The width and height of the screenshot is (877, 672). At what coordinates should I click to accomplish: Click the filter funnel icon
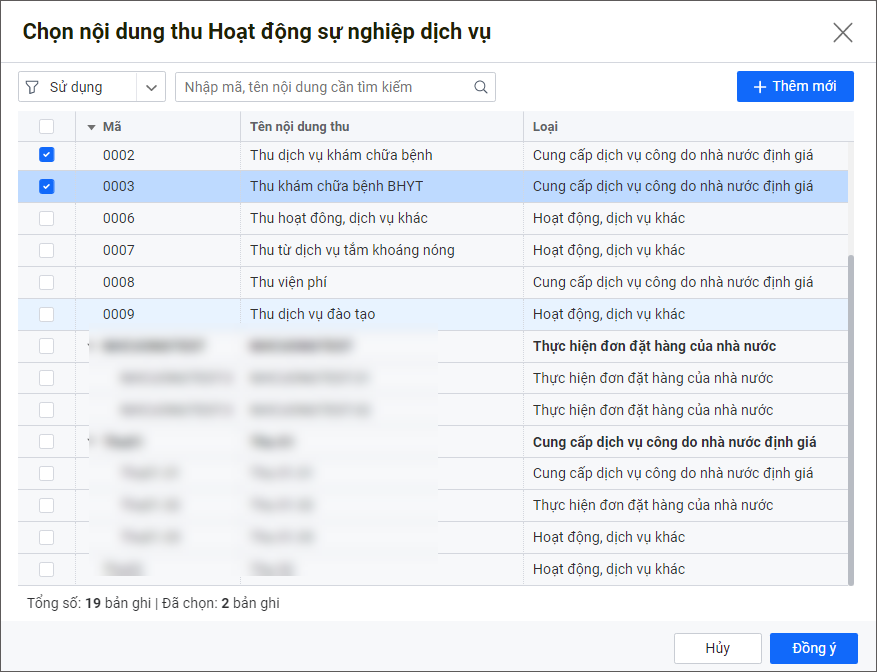pos(32,87)
